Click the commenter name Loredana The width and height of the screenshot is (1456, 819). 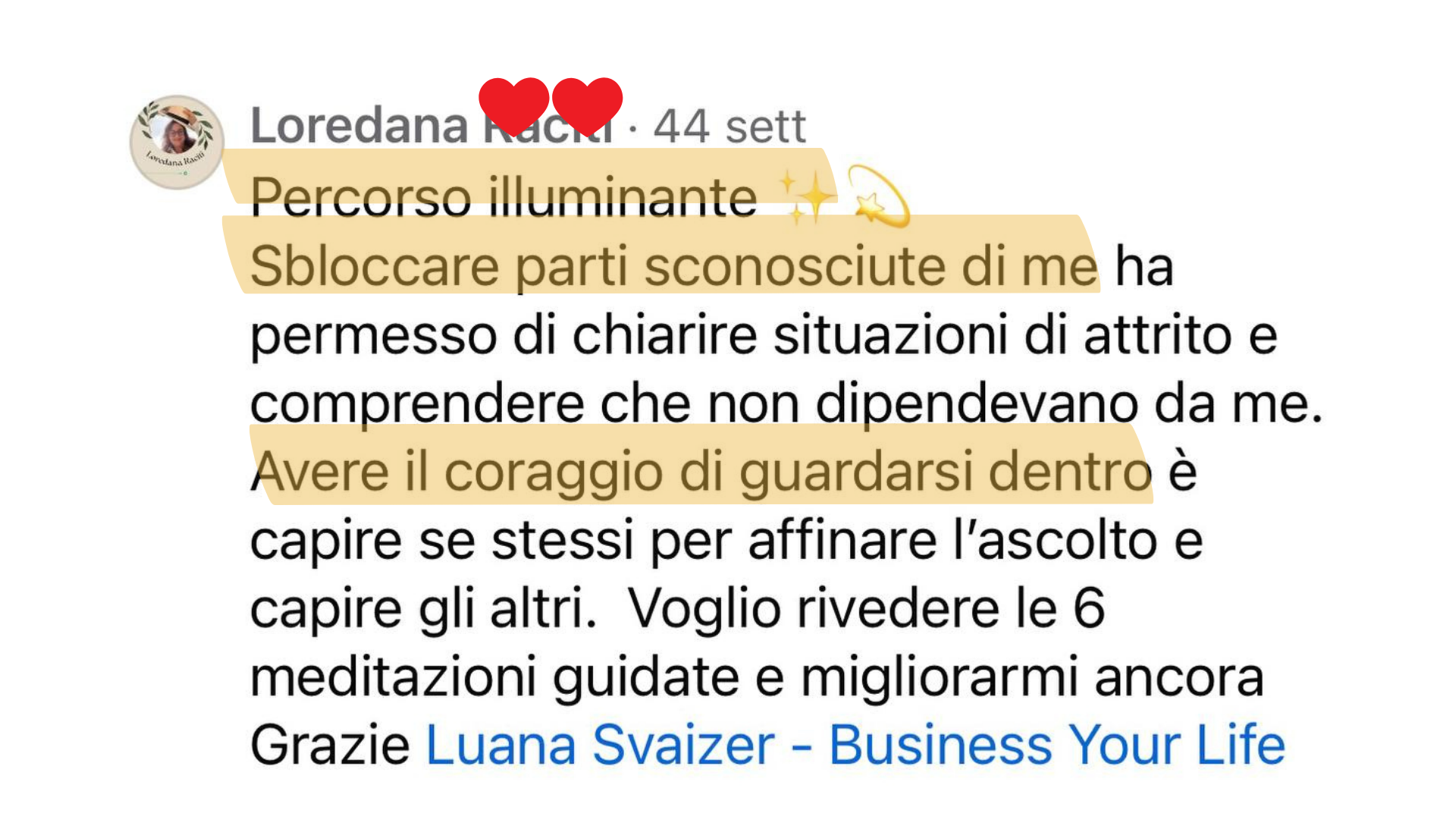point(360,126)
